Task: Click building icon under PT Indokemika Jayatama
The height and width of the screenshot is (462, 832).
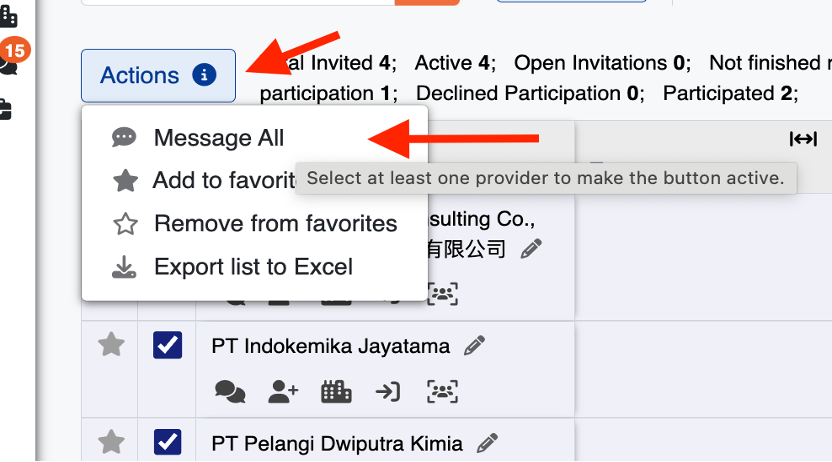Action: tap(336, 392)
